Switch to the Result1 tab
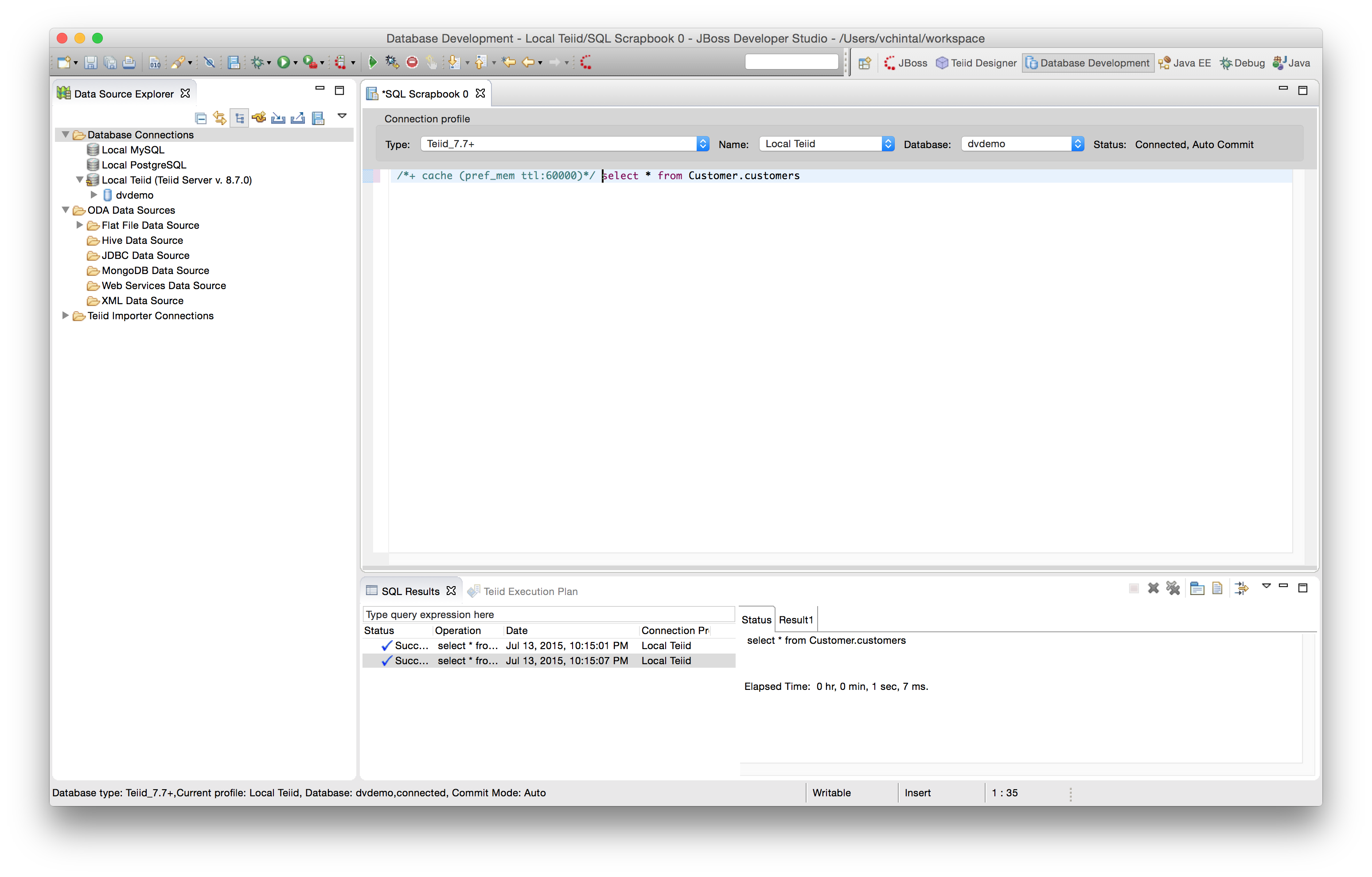Image resolution: width=1372 pixels, height=877 pixels. click(795, 620)
